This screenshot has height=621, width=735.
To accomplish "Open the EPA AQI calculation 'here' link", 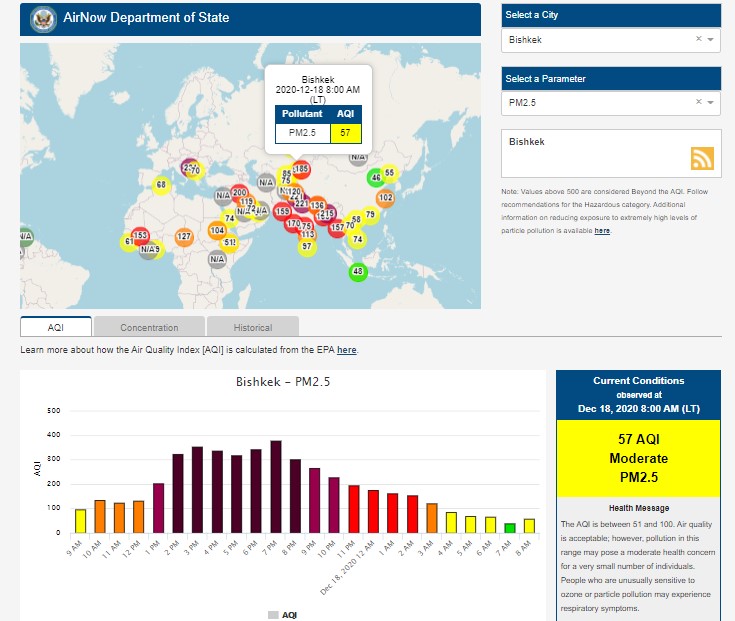I will coord(346,350).
